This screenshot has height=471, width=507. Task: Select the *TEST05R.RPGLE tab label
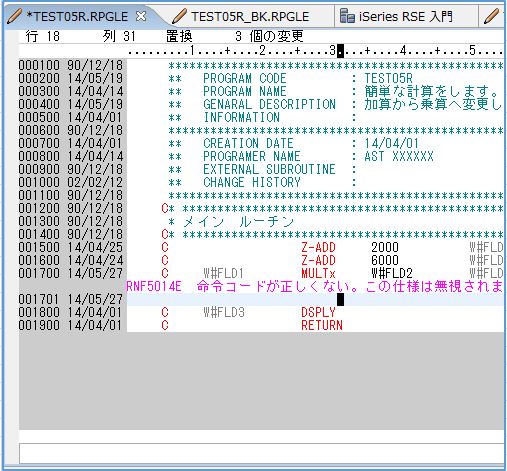tap(77, 16)
